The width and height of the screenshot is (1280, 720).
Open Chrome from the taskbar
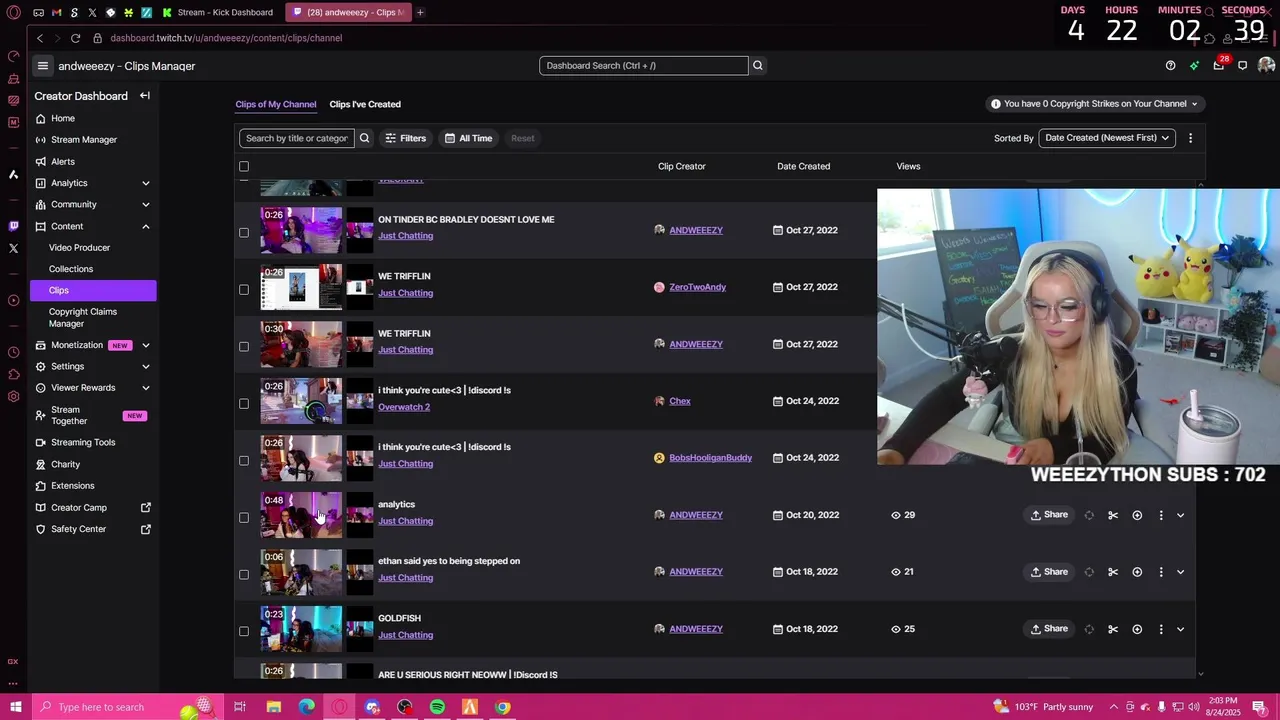(x=503, y=707)
